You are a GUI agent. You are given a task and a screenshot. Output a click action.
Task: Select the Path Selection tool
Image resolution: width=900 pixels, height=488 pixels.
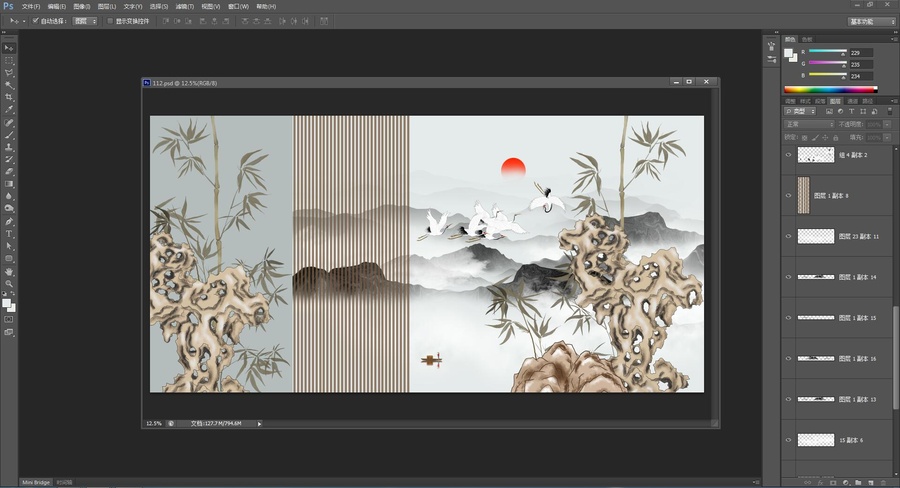9,246
